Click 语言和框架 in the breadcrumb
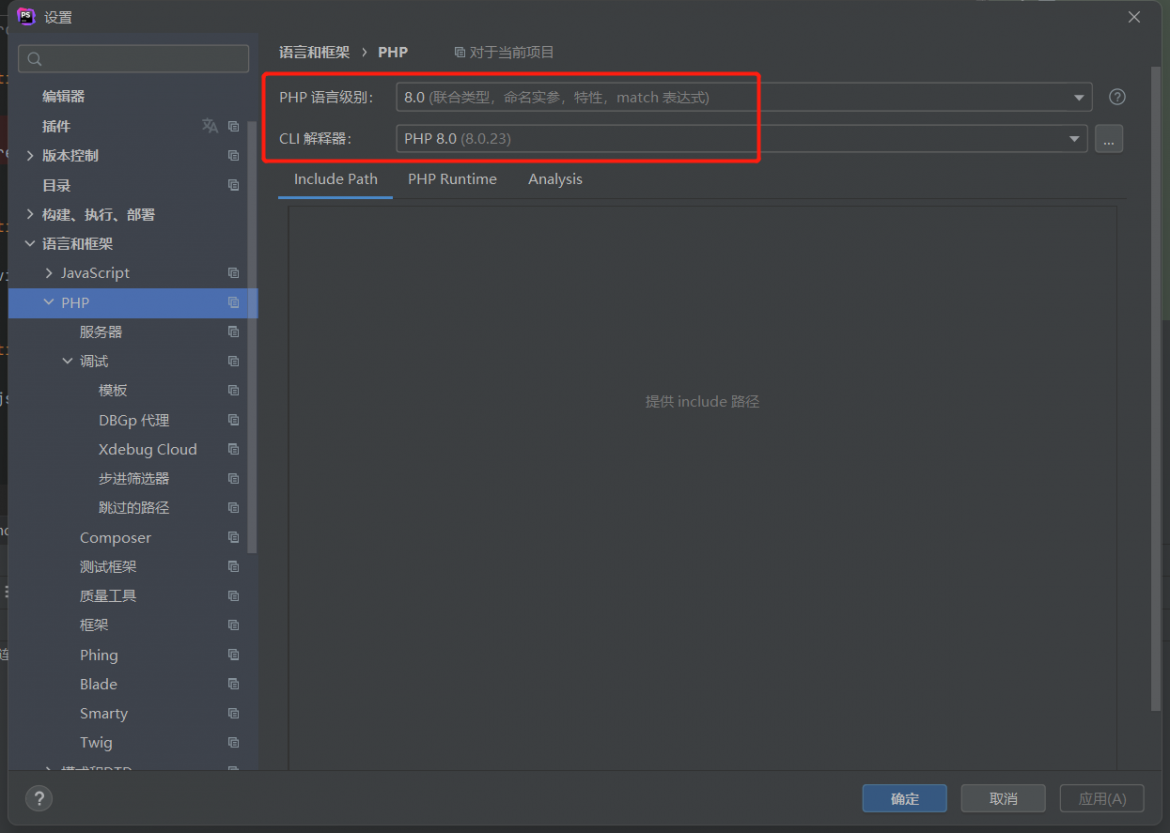Screen dimensions: 1170x833 pyautogui.click(x=314, y=52)
